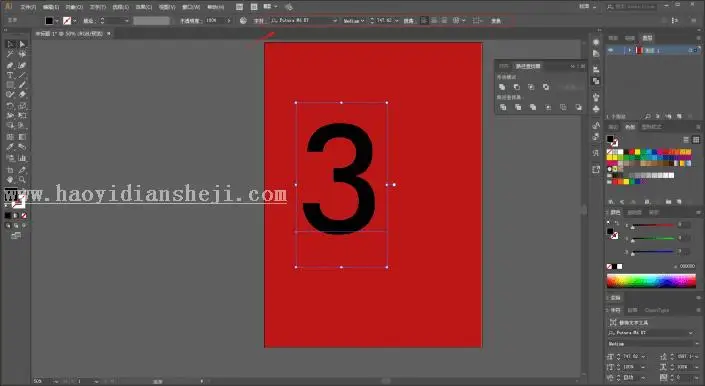
Task: Toggle center paragraph alignment in control bar
Action: click(434, 21)
